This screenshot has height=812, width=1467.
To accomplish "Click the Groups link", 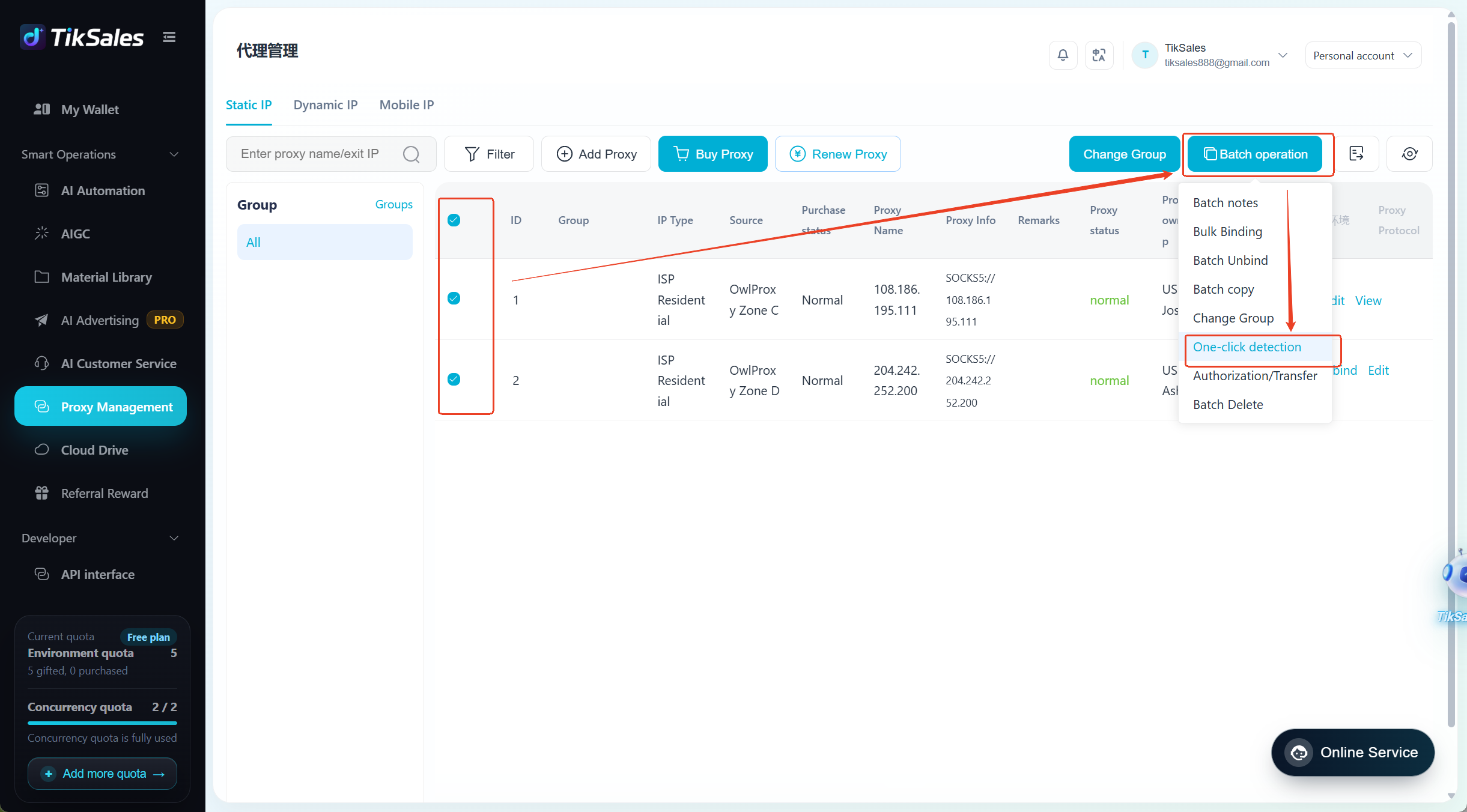I will point(394,204).
